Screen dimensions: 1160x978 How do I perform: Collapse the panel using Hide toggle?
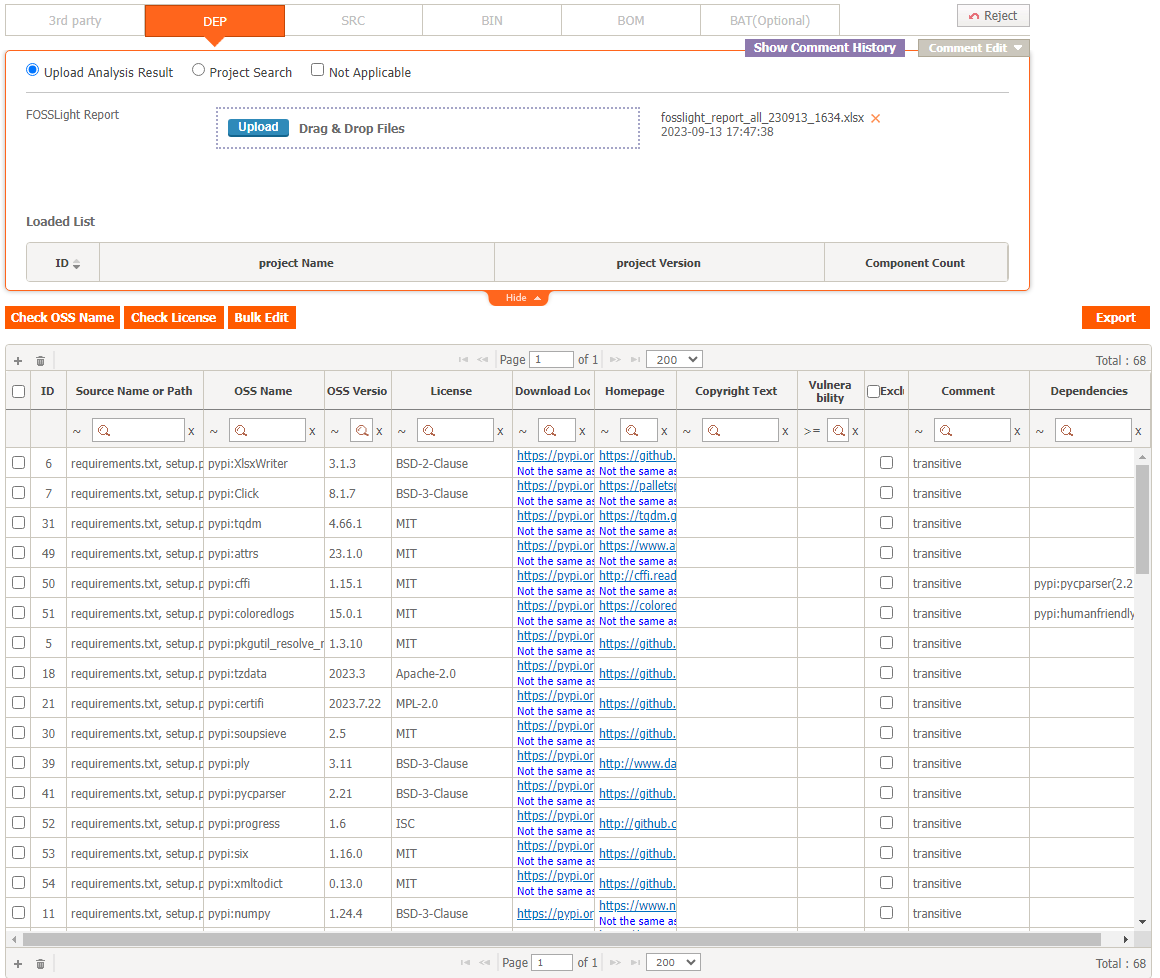(518, 298)
